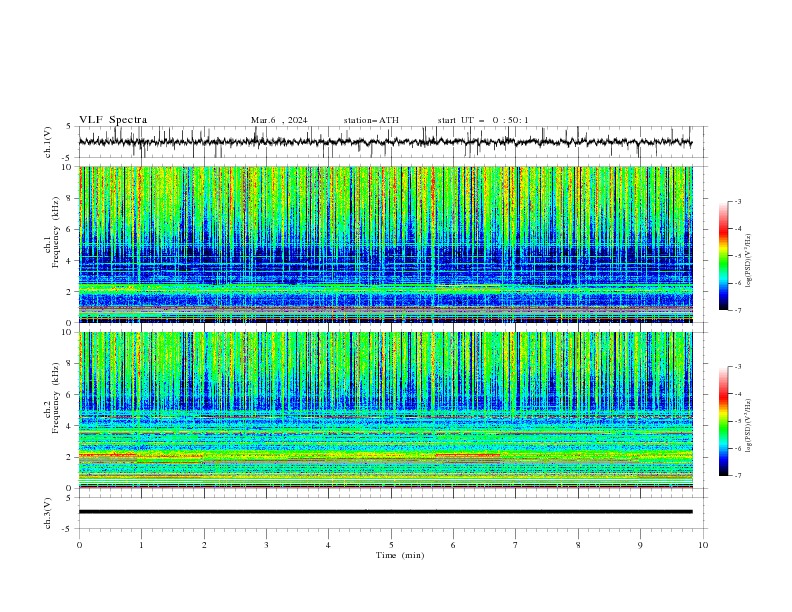Click the '-7' label on lower color scale
The image size is (792, 612).
coord(737,476)
